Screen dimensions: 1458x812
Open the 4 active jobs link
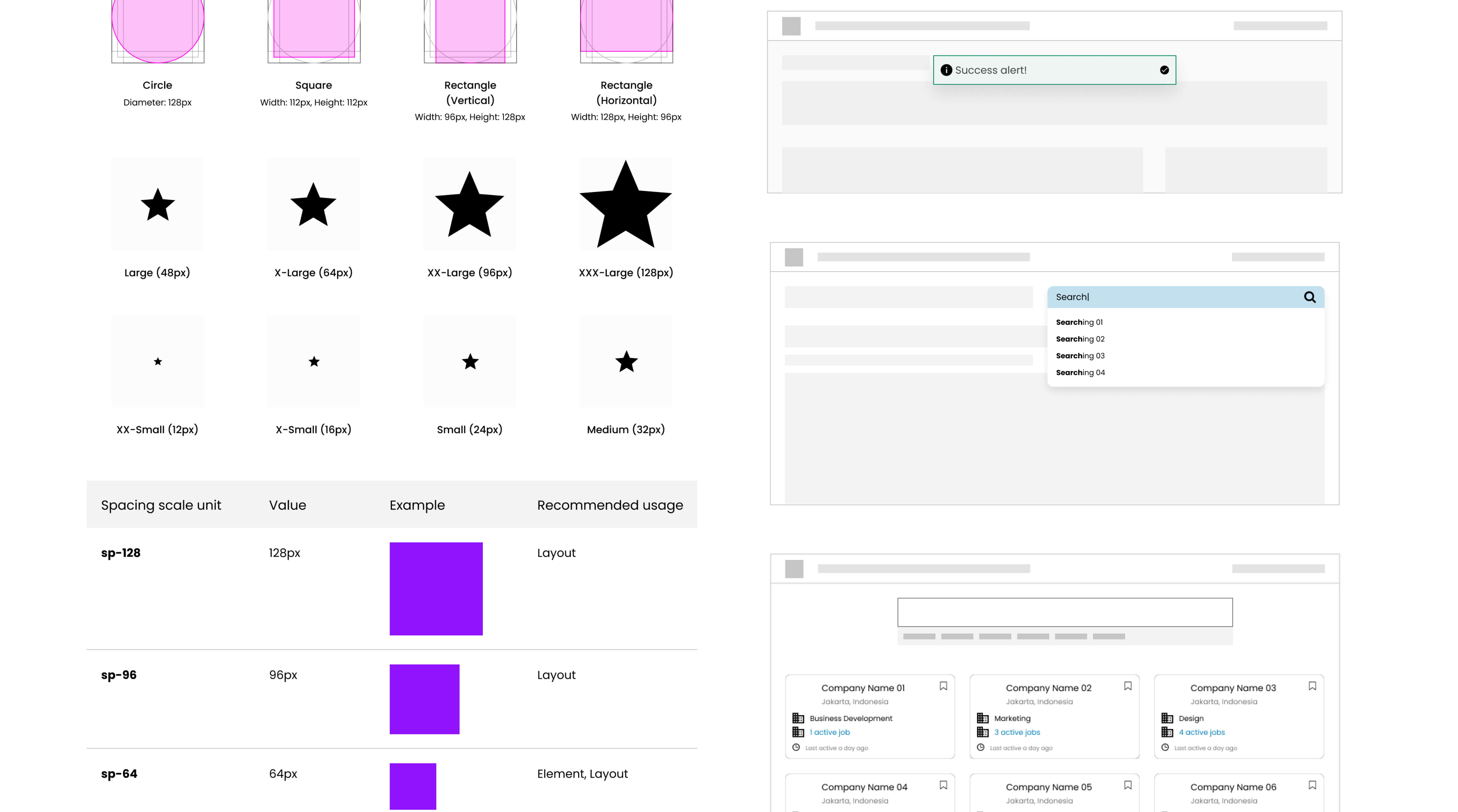(1202, 732)
